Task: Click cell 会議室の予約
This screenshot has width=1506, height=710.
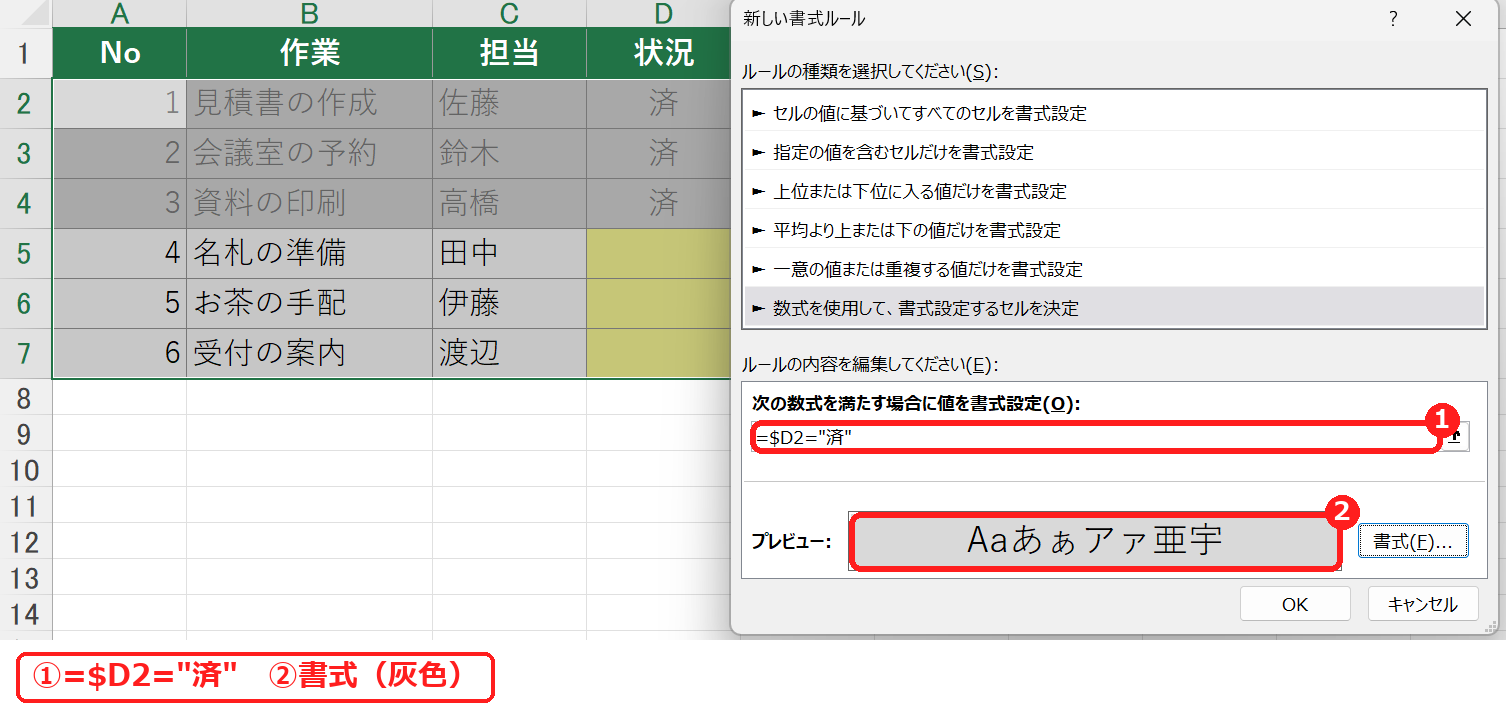Action: (x=309, y=153)
